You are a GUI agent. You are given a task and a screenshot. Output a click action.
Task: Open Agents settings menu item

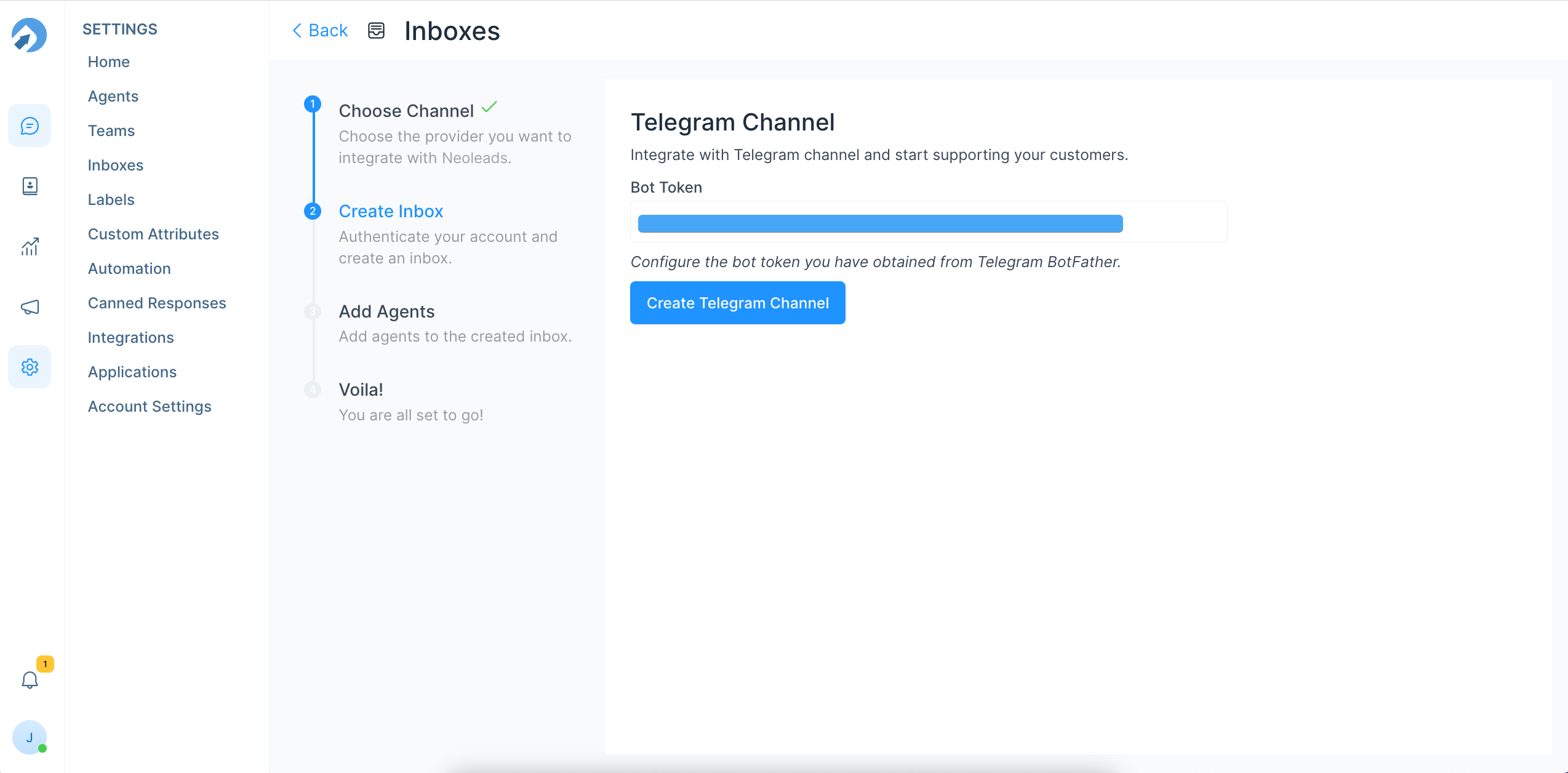click(113, 97)
